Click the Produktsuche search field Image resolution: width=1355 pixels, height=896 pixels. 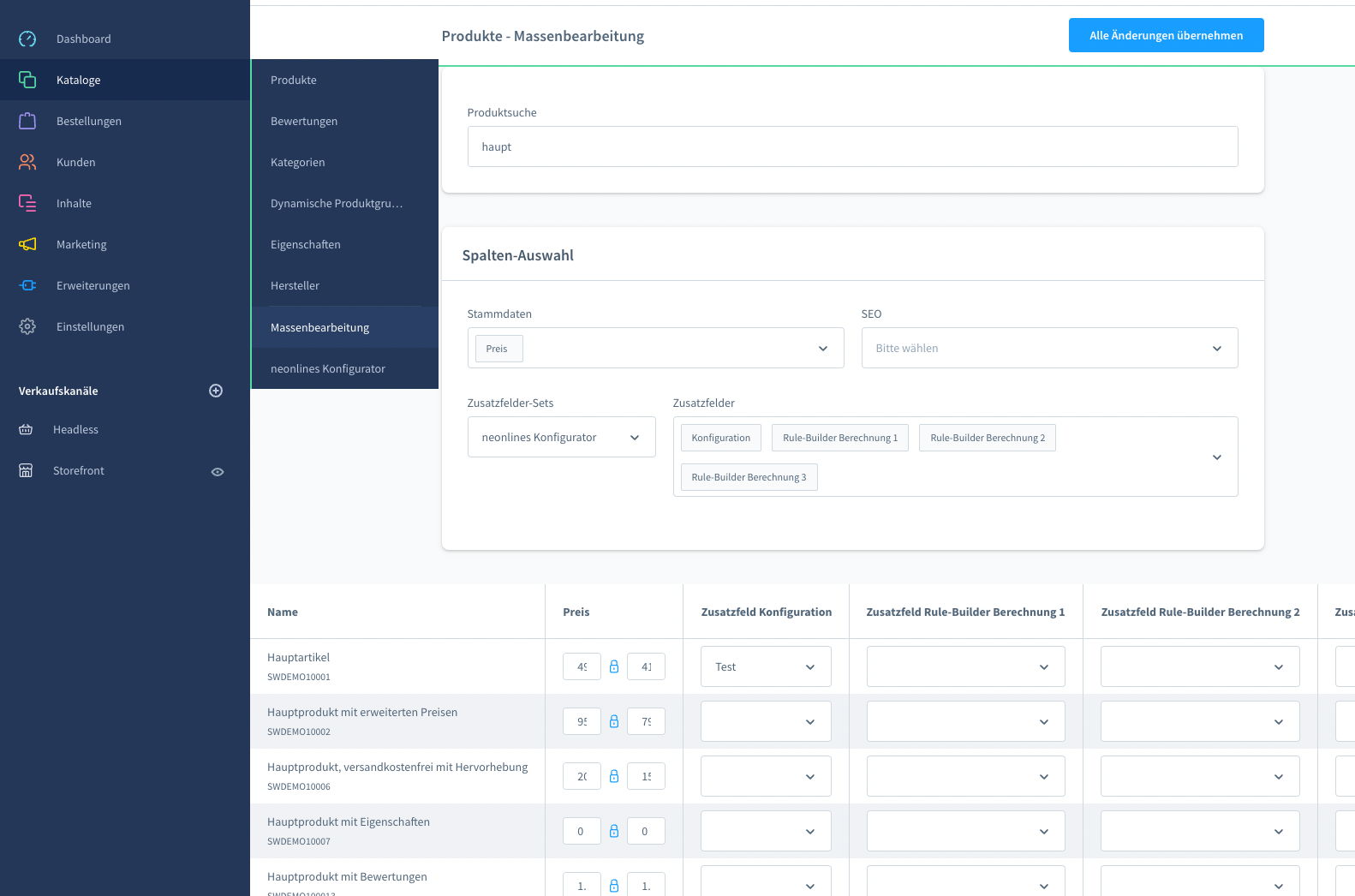click(852, 146)
